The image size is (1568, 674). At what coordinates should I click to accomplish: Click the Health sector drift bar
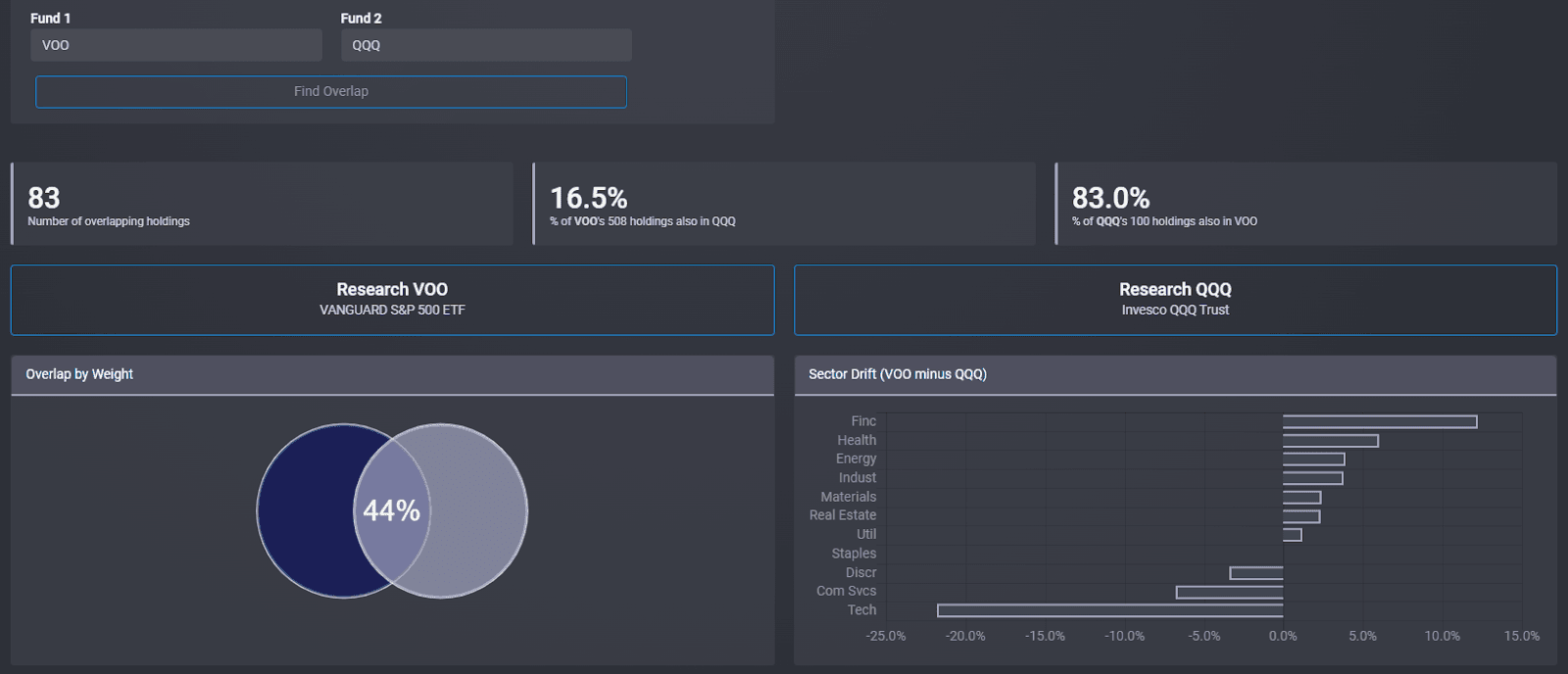(1331, 441)
